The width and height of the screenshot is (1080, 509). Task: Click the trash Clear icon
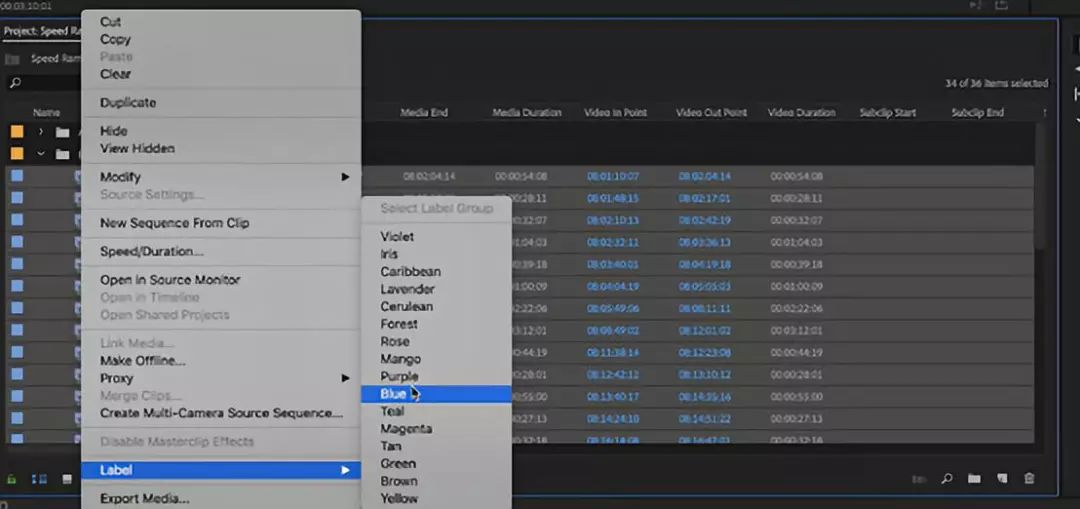1029,479
